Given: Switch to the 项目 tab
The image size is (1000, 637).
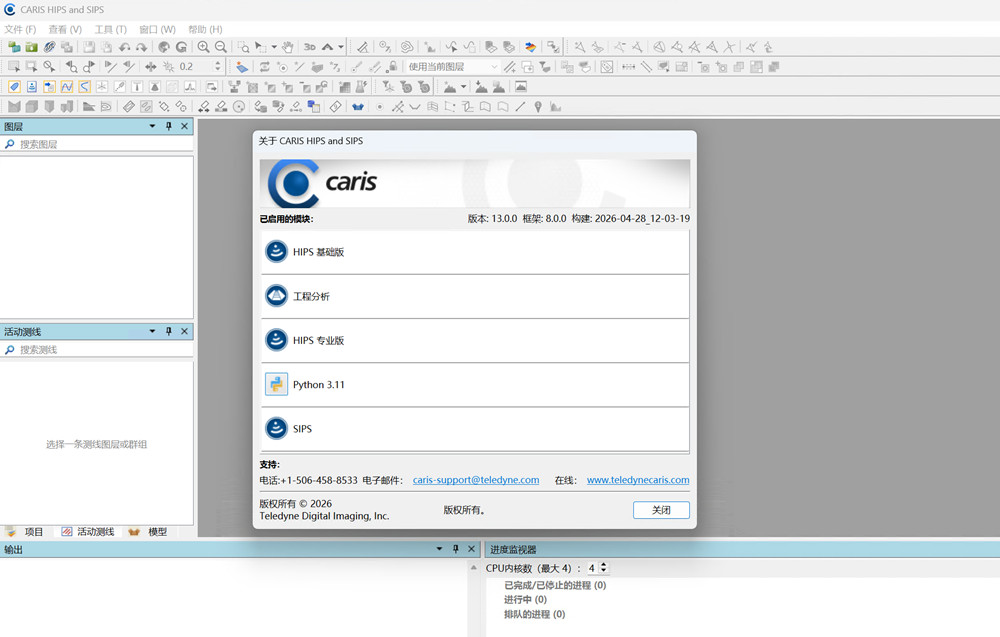Looking at the screenshot, I should coord(25,532).
